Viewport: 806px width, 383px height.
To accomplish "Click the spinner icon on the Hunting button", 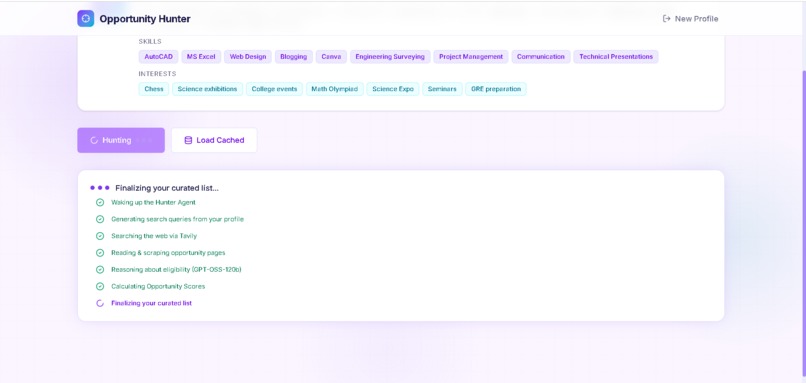I will coord(94,140).
